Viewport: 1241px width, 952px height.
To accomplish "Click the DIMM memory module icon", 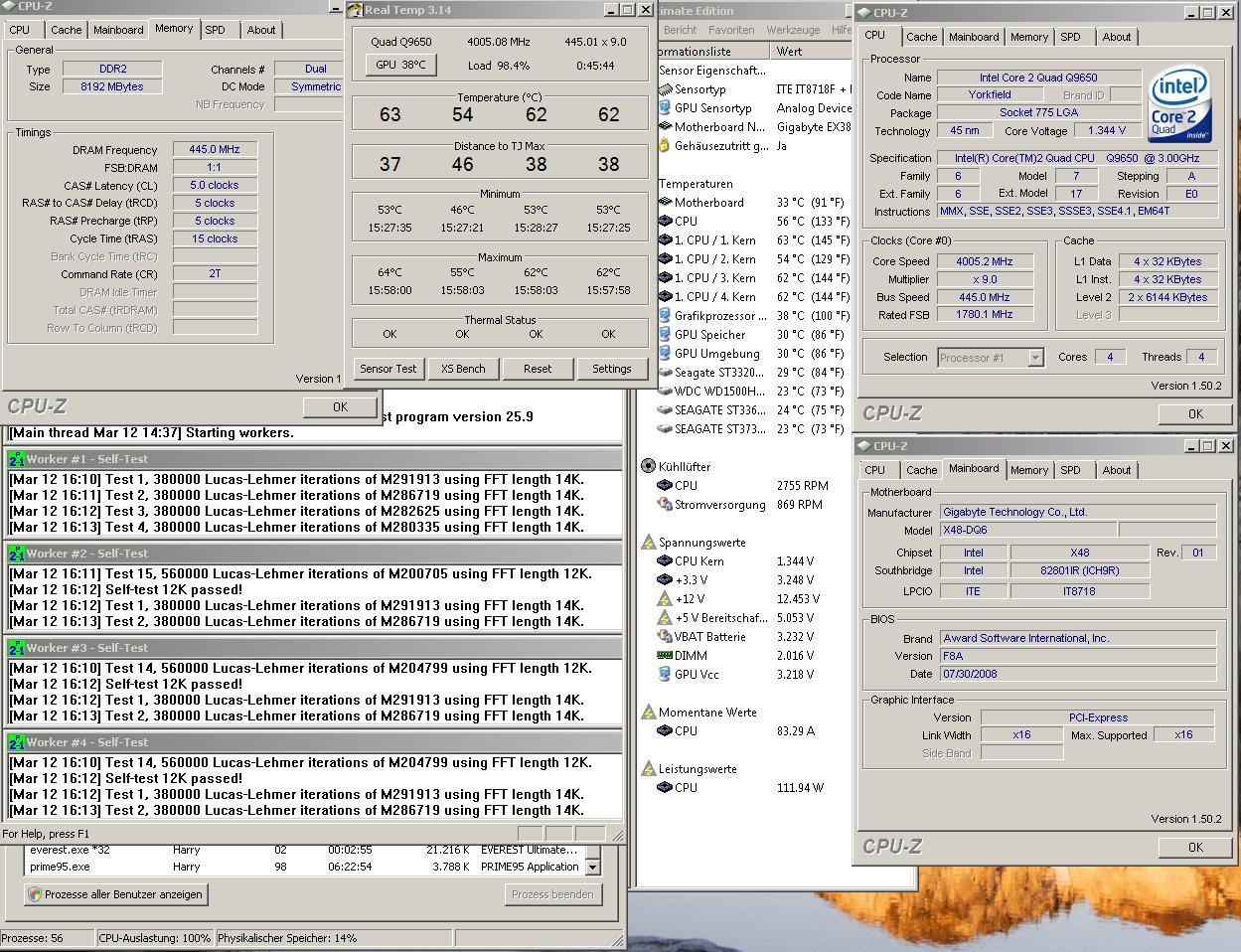I will [x=665, y=656].
